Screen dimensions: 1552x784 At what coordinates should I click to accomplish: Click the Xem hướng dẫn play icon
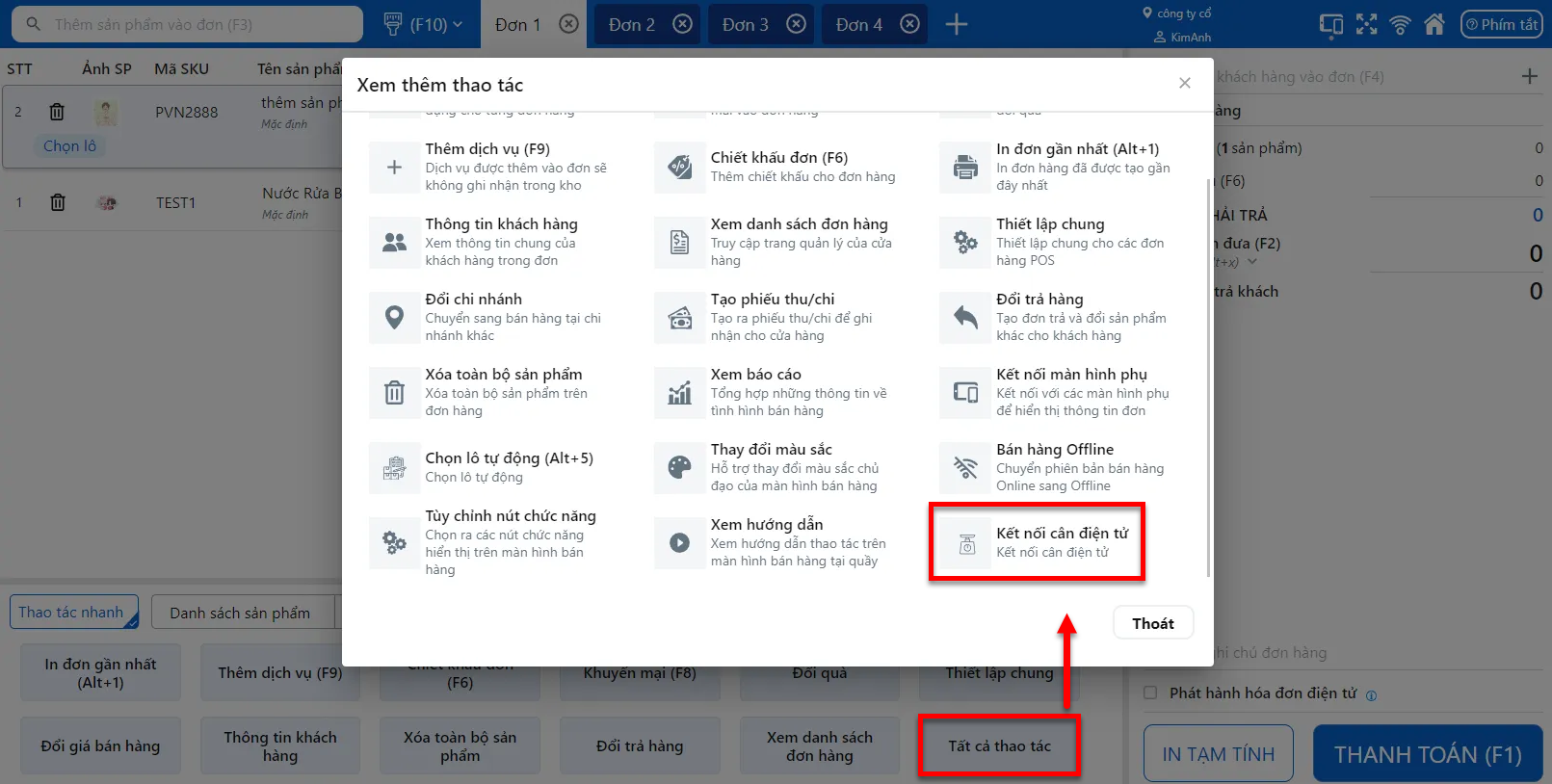679,543
